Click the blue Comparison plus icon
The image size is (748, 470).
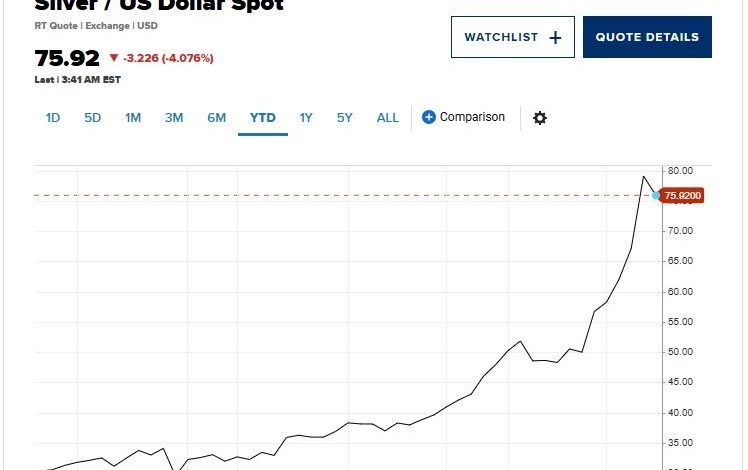tap(429, 117)
